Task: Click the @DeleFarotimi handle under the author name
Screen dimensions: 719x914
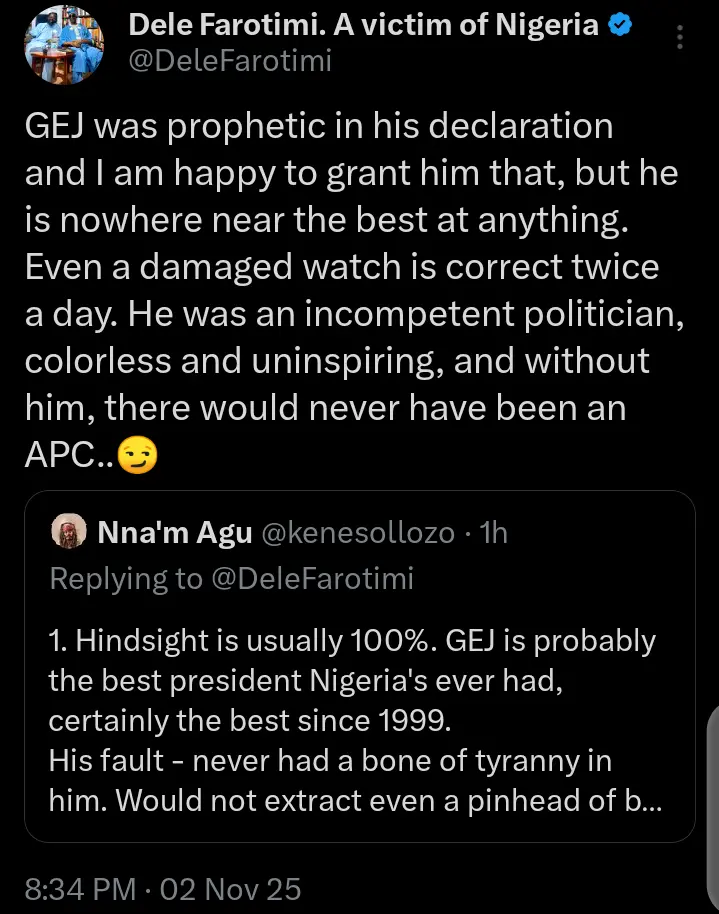Action: 230,62
